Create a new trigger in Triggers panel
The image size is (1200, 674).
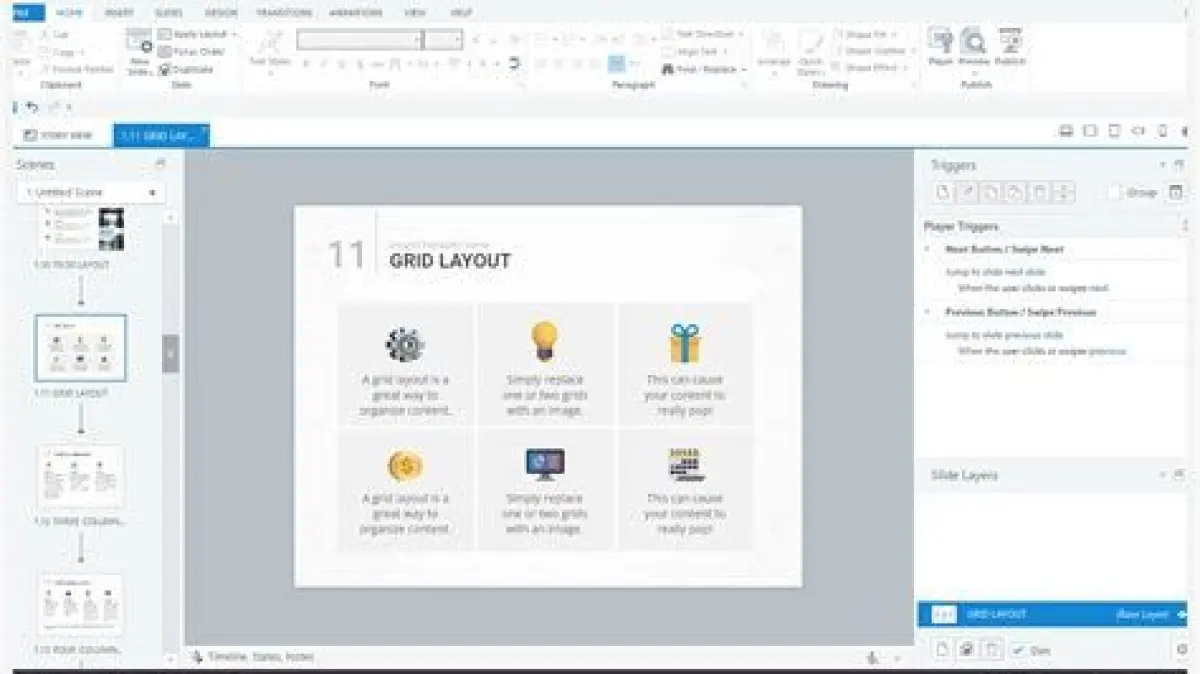click(941, 193)
